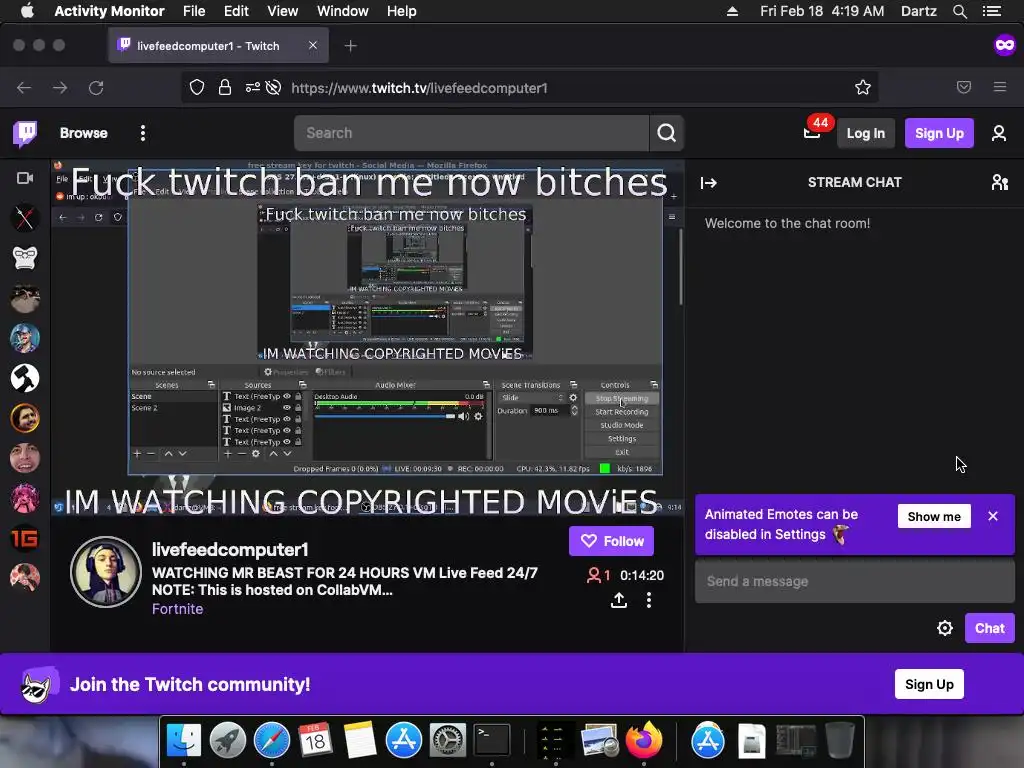Viewport: 1024px width, 768px height.
Task: Open the Apple menu
Action: click(x=27, y=11)
